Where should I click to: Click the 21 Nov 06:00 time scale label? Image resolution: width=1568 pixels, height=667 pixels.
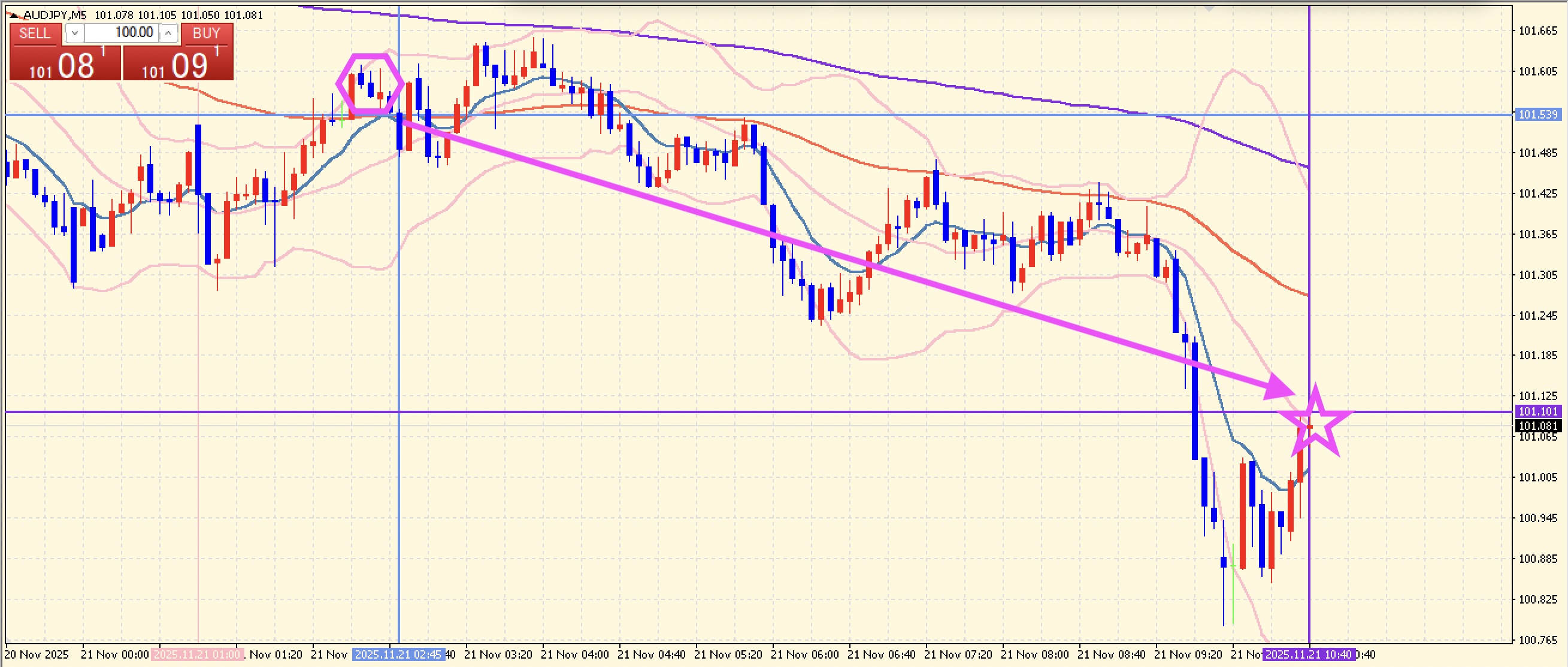tap(805, 655)
